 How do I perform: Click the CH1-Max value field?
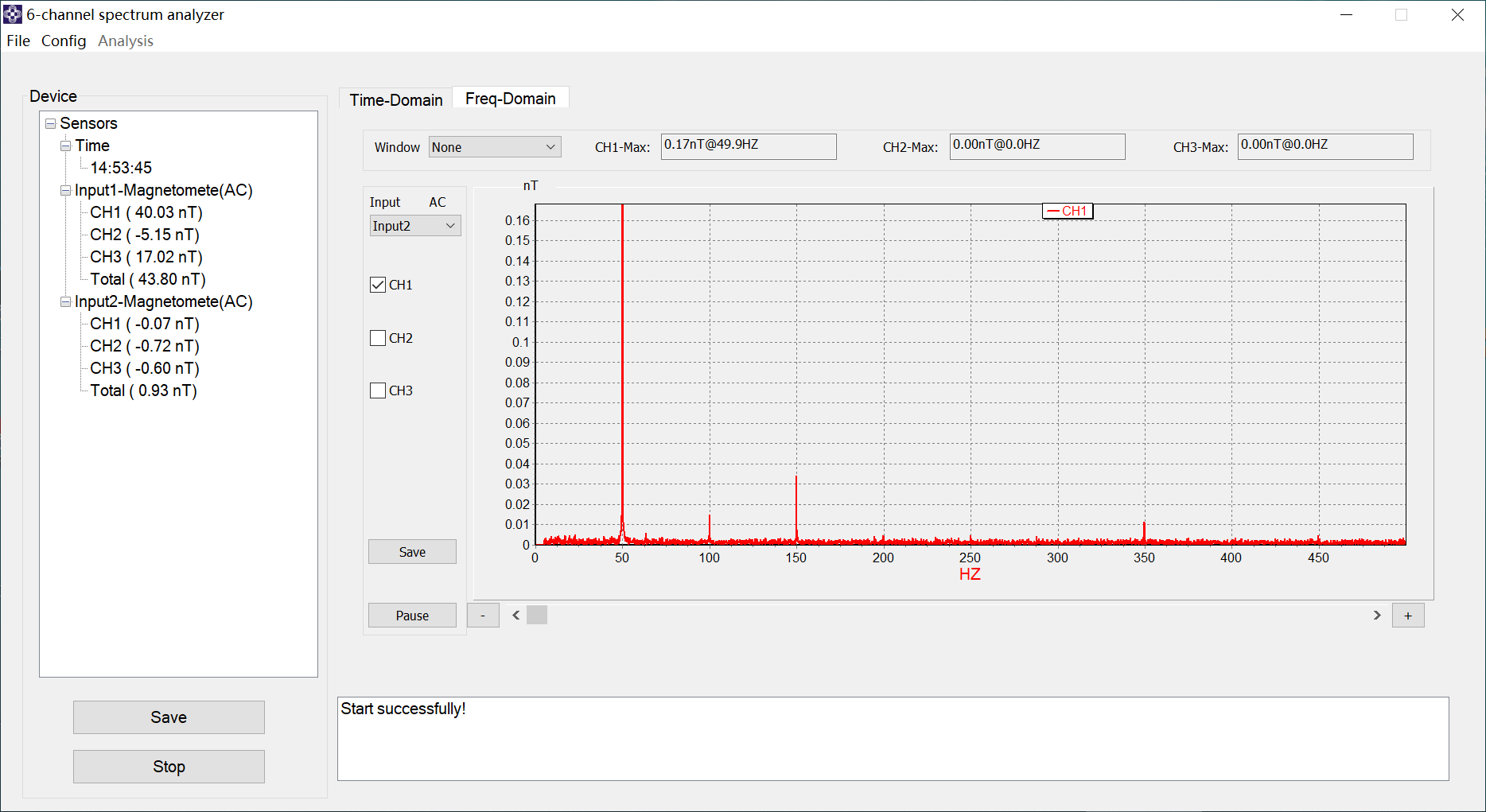[748, 146]
